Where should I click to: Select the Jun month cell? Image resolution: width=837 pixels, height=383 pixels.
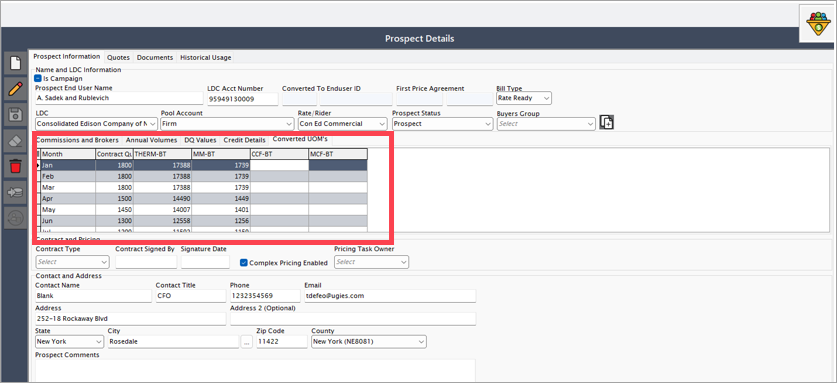(68, 221)
